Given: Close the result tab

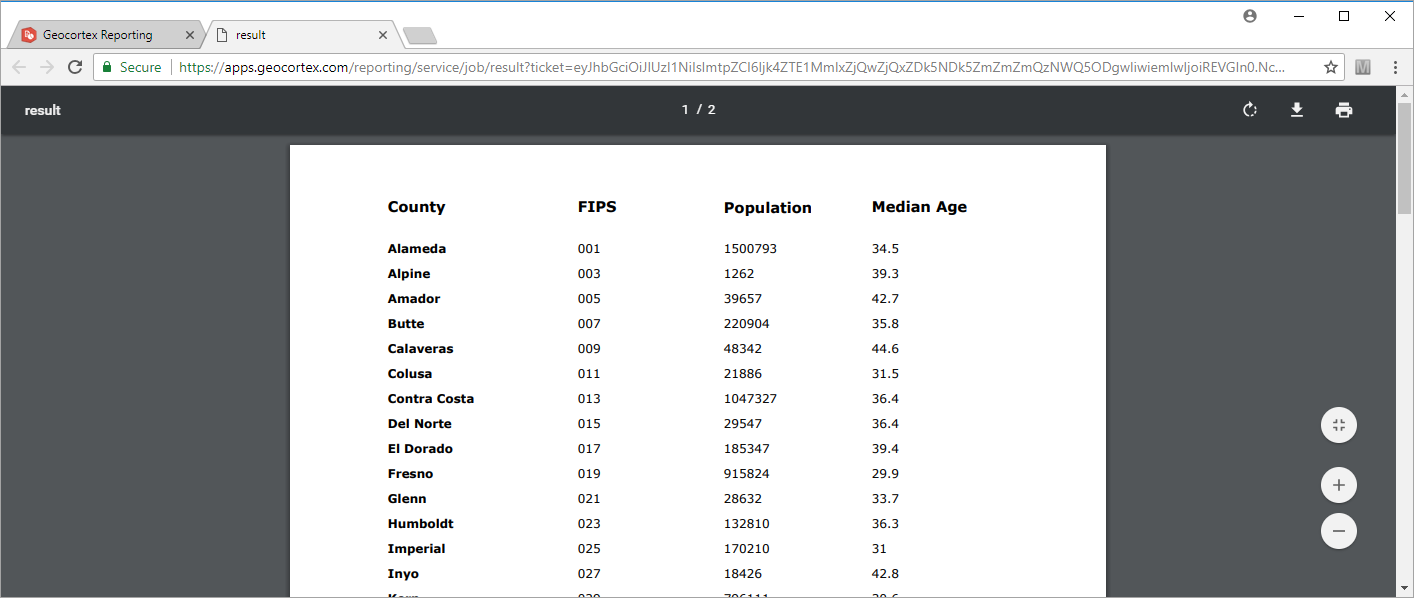Looking at the screenshot, I should 382,35.
